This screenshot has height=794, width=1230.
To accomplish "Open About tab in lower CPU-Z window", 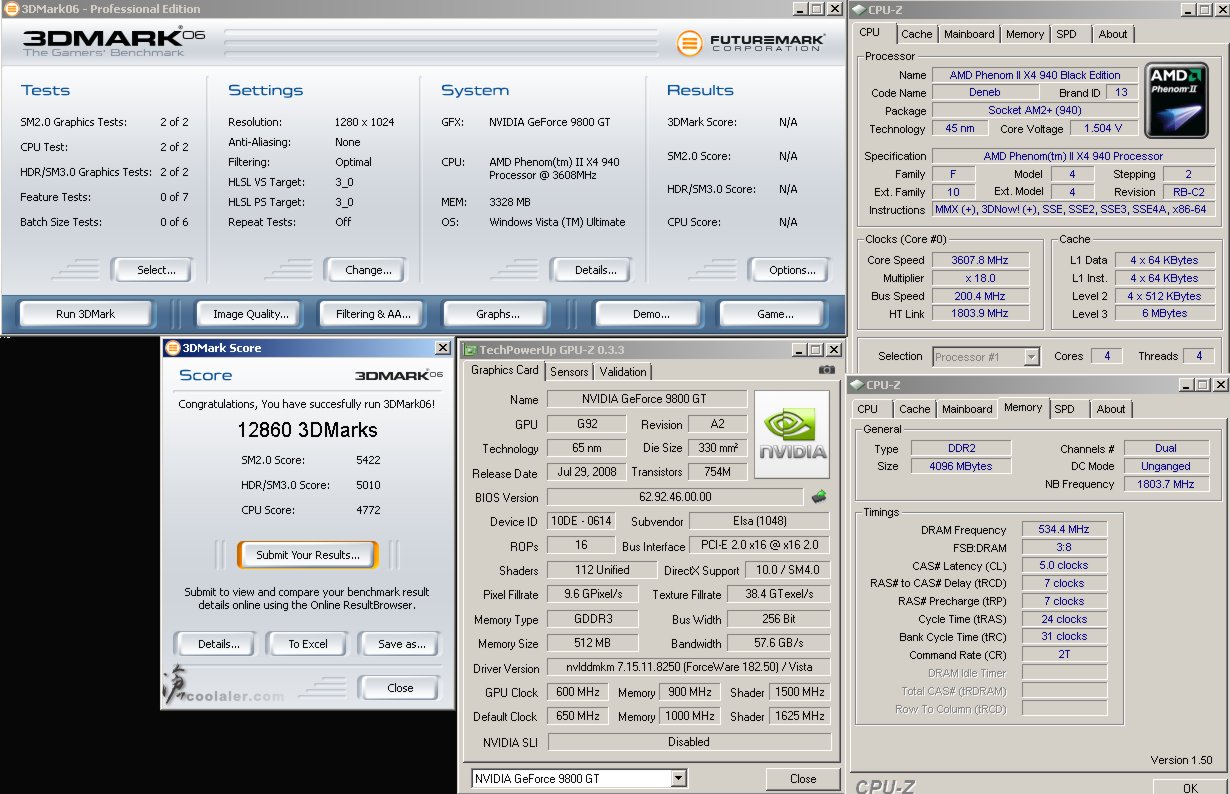I will tap(1111, 409).
